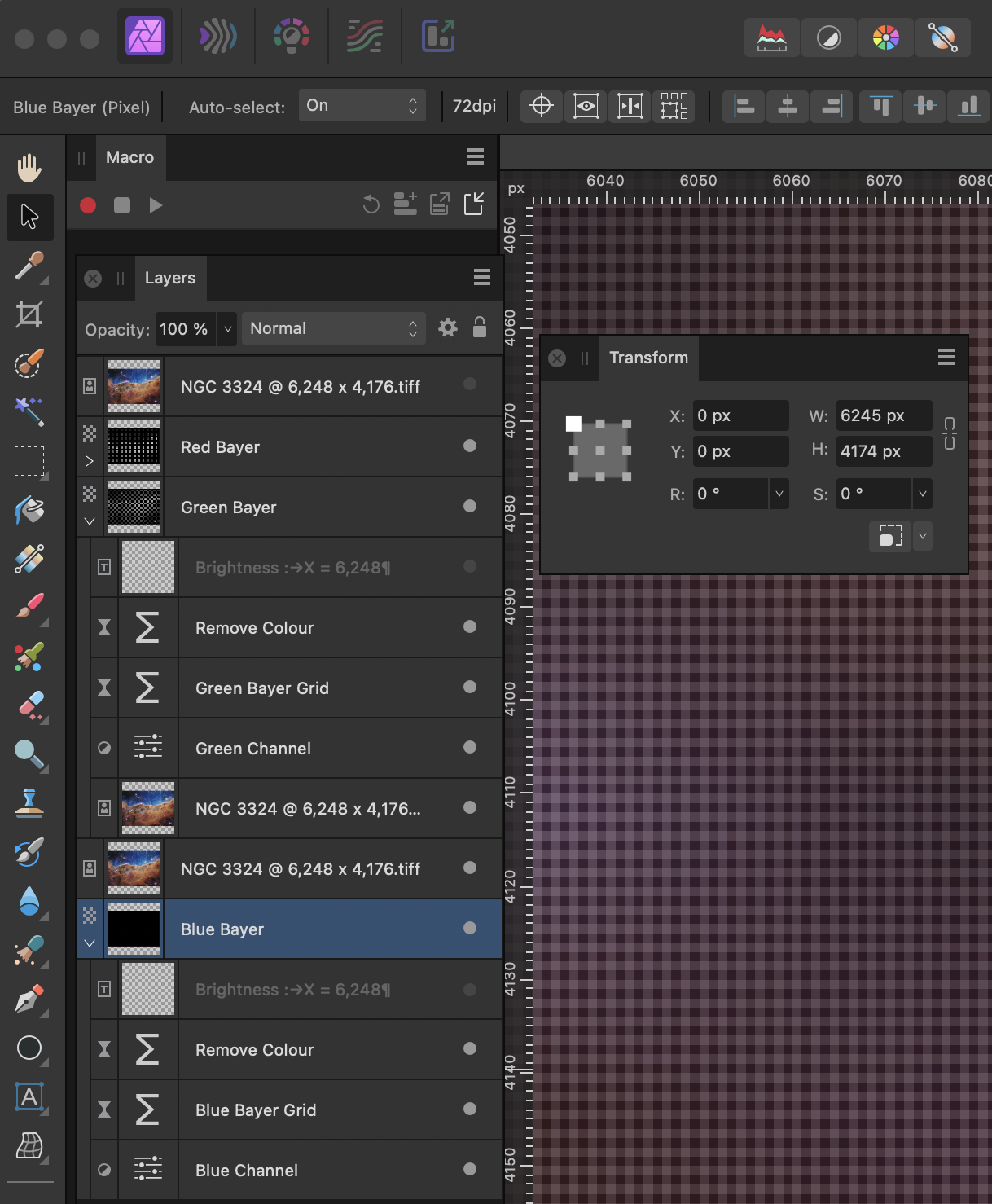Screen dimensions: 992x1204
Task: Click the Width input field
Action: (883, 415)
